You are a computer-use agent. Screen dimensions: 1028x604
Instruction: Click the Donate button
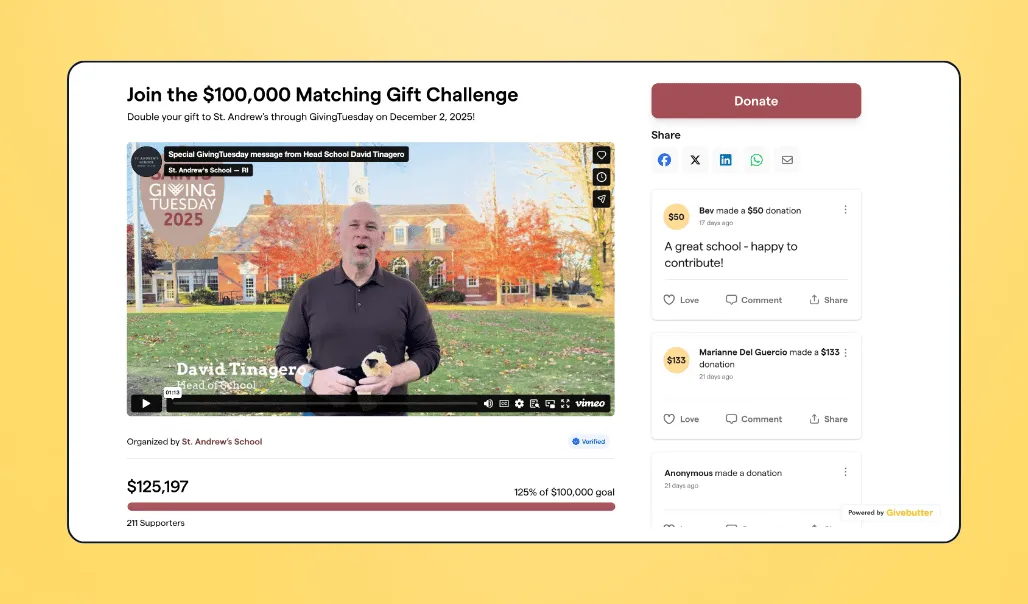coord(756,101)
